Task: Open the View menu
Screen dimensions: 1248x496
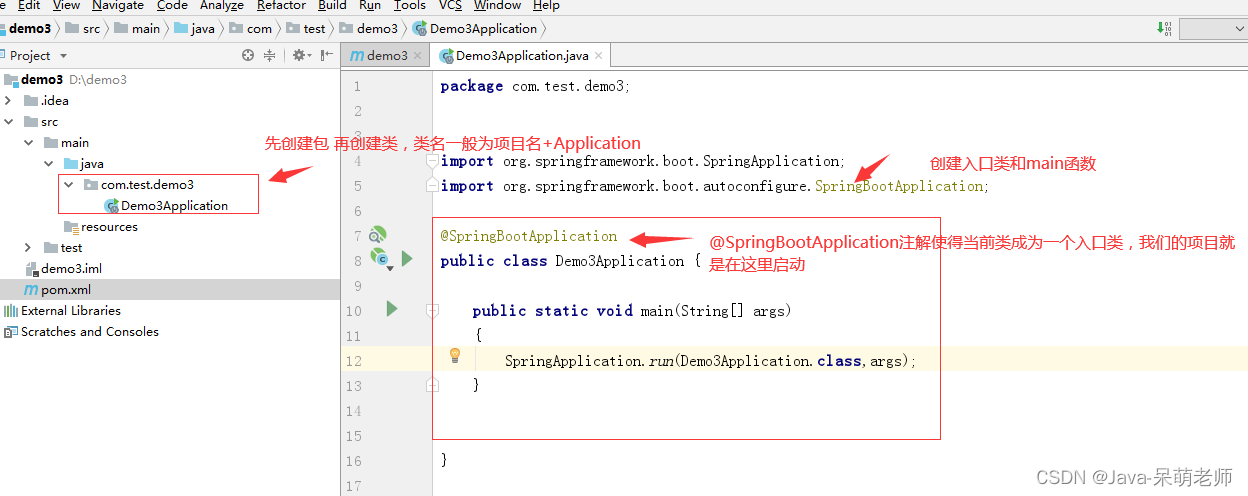Action: (x=66, y=5)
